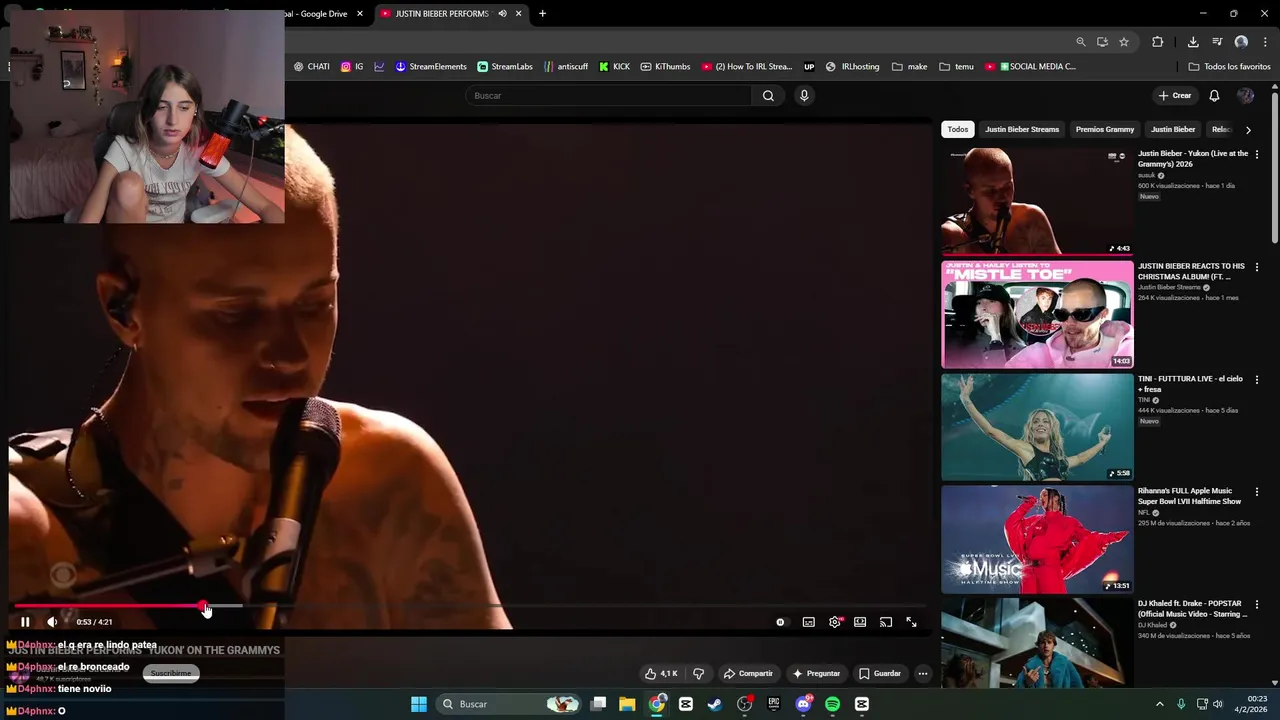Viewport: 1280px width, 720px height.
Task: Select the Todos filter chip
Action: 958,129
